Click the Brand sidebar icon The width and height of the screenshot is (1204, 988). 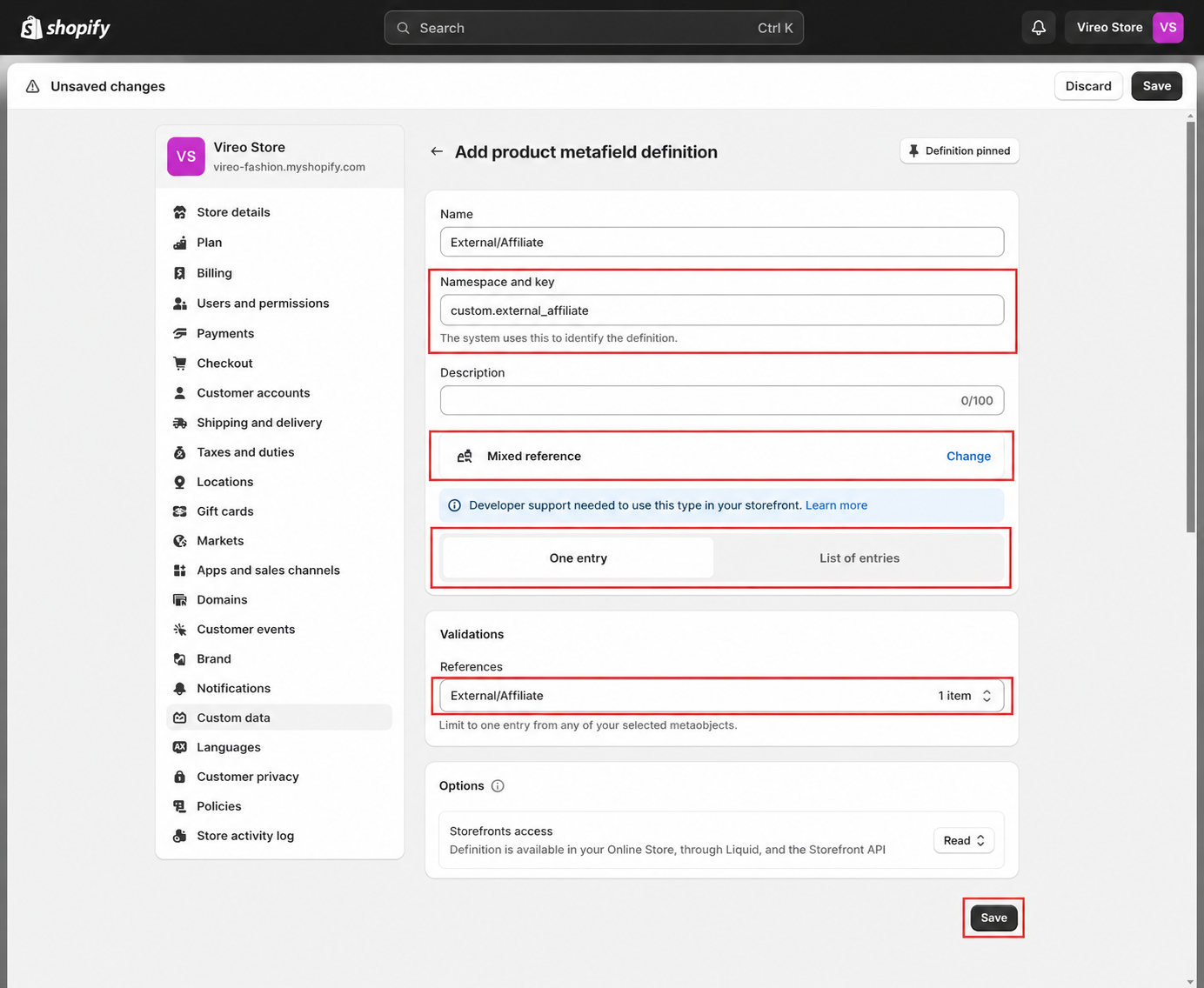coord(180,659)
